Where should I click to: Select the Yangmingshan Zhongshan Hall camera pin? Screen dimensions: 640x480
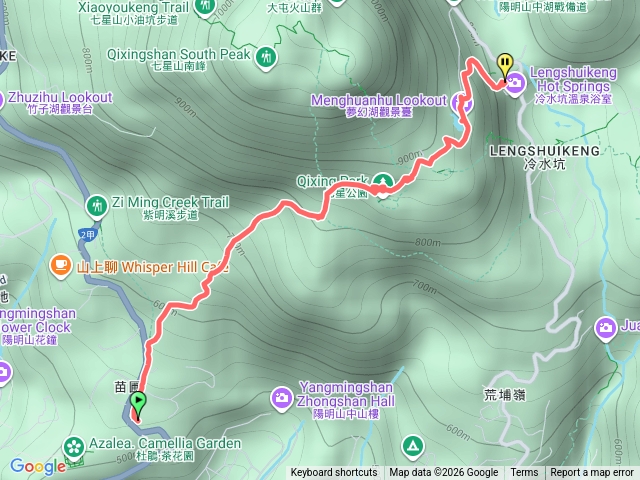[282, 399]
